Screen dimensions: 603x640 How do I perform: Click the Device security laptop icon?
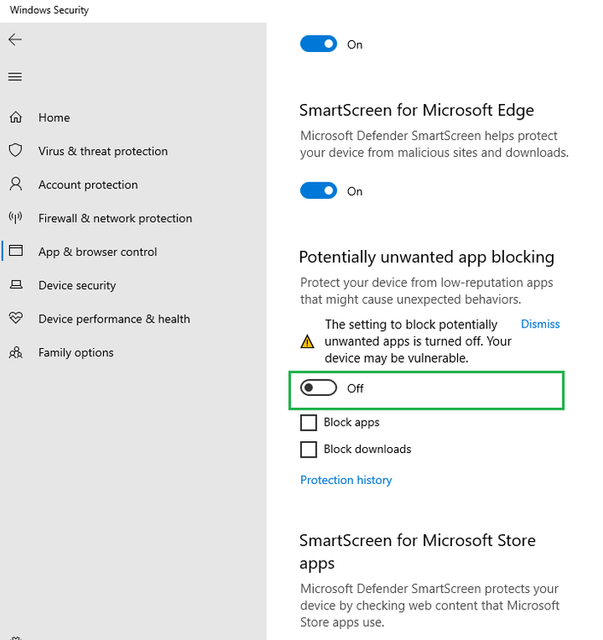coord(16,285)
